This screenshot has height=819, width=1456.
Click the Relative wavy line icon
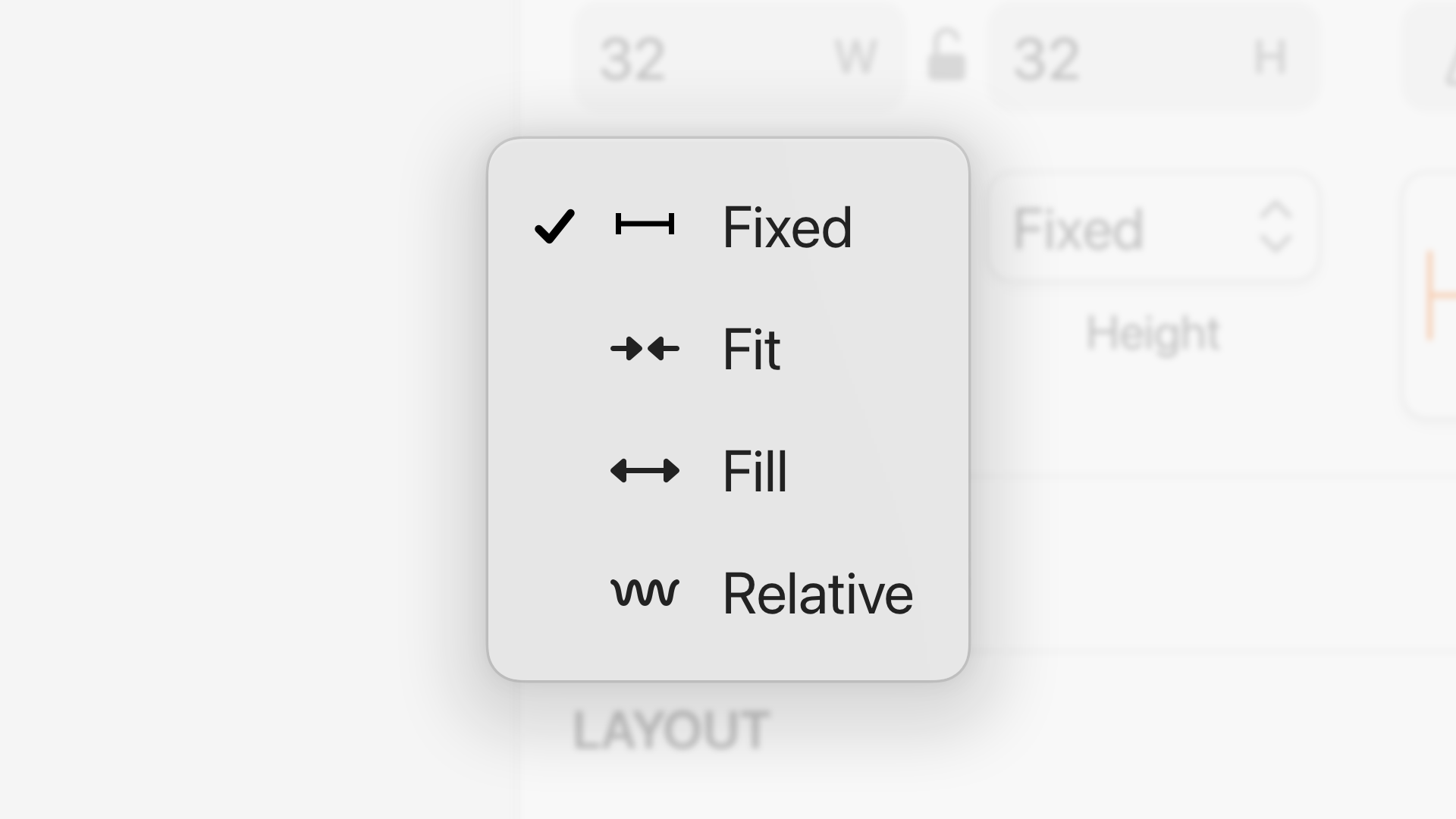(x=645, y=593)
